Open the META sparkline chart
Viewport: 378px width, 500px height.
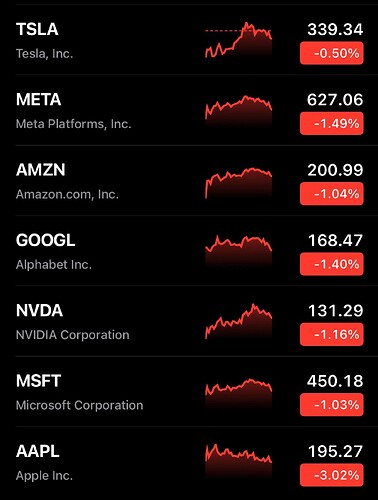click(239, 110)
